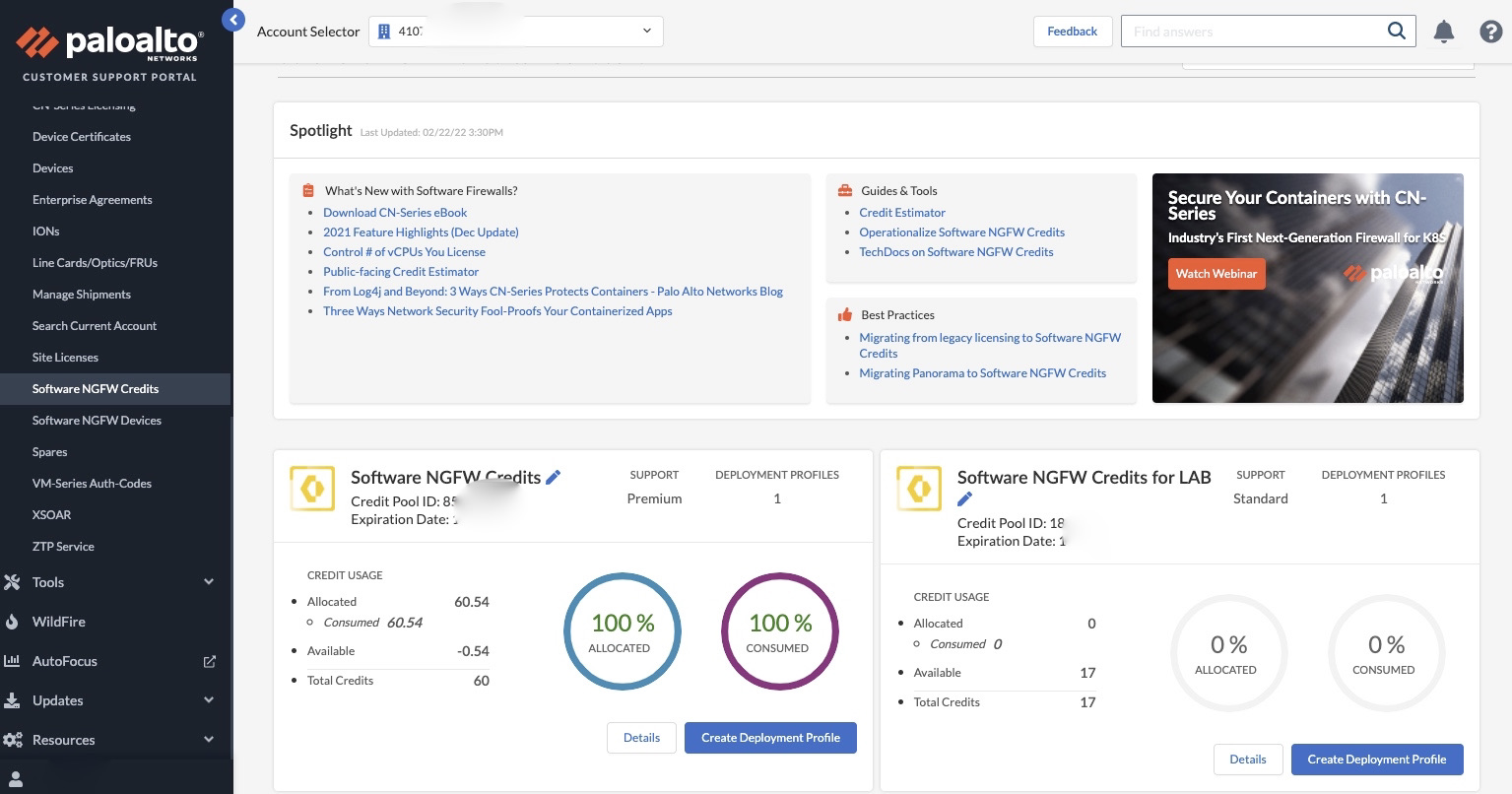
Task: Open Software NGFW Devices in sidebar
Action: coord(97,421)
